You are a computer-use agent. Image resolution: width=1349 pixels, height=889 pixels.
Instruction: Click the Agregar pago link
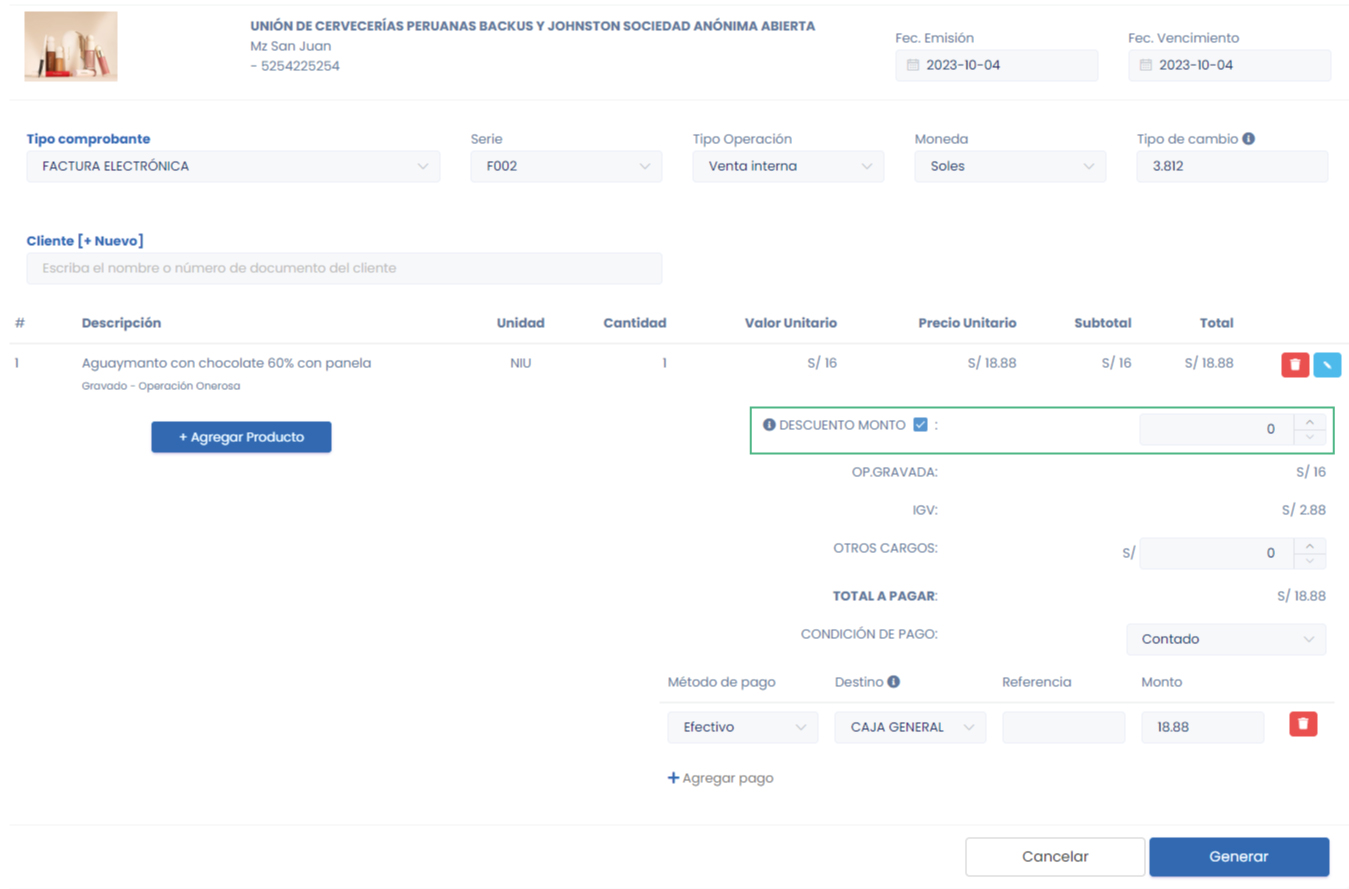click(x=720, y=778)
